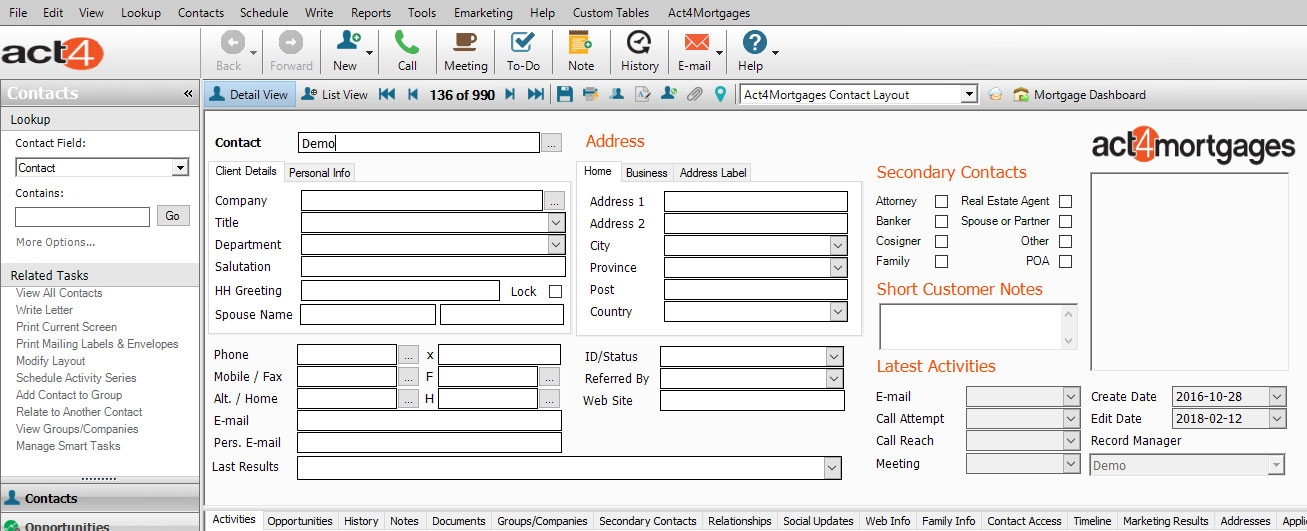
Task: Open the Country dropdown
Action: pos(838,312)
